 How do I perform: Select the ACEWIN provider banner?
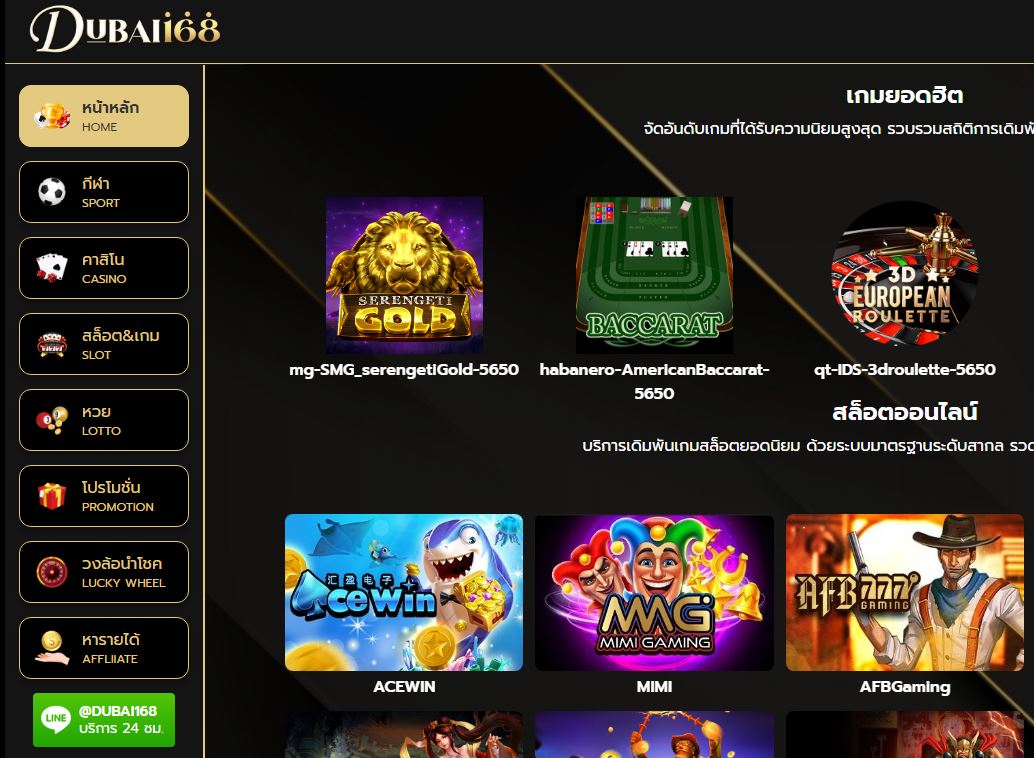click(x=404, y=592)
